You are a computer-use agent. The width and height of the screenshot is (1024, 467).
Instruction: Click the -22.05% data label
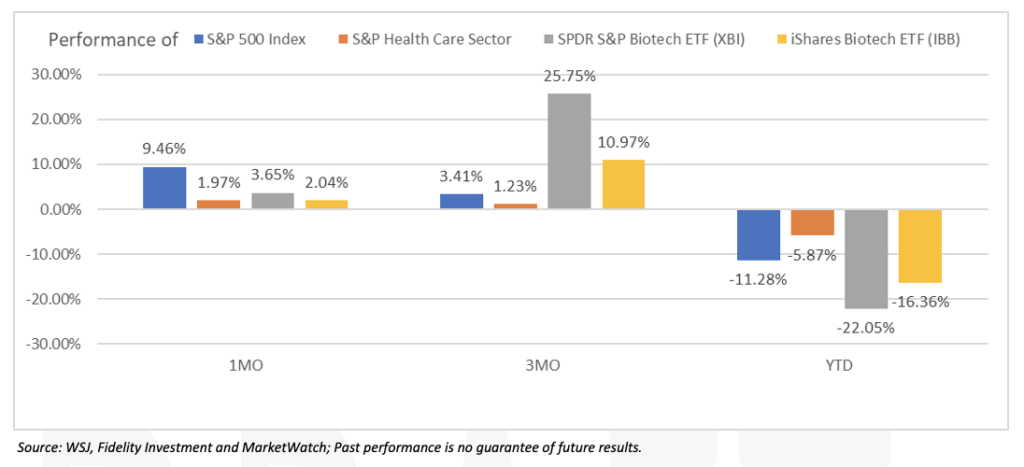click(868, 324)
